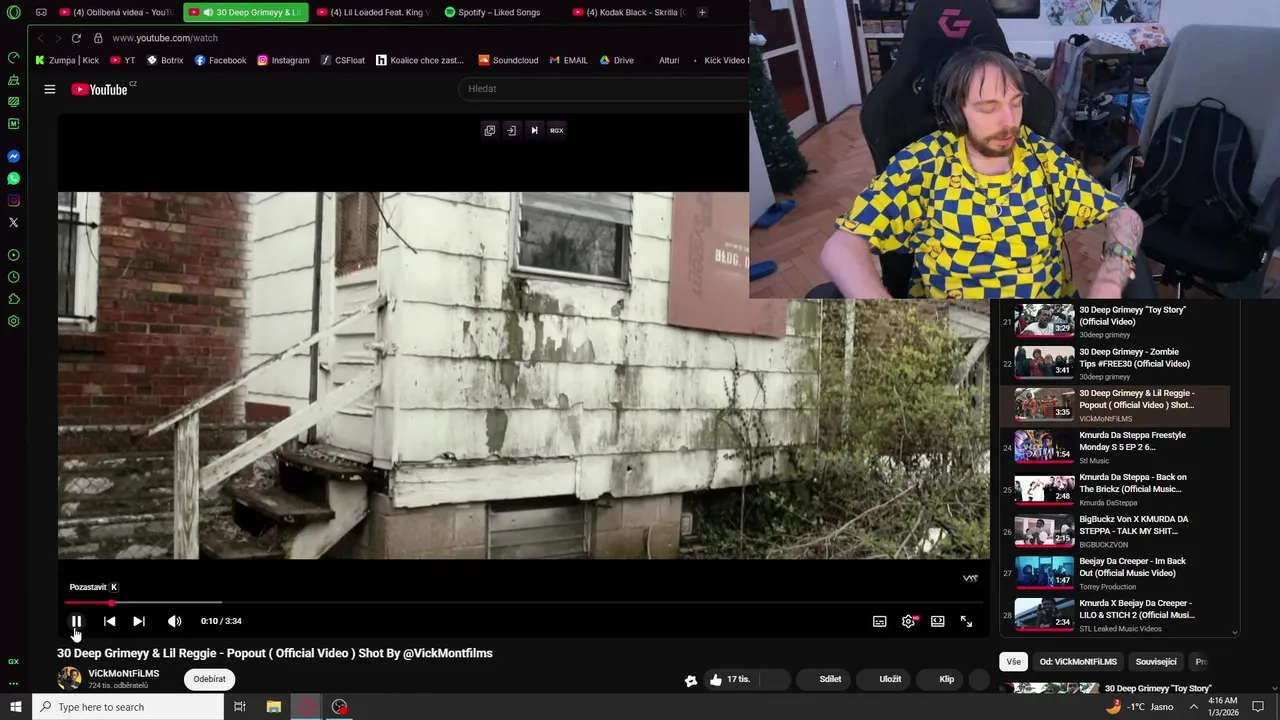Open GX Control speedometer icon
Screen dimensions: 1280x720
coord(14,57)
